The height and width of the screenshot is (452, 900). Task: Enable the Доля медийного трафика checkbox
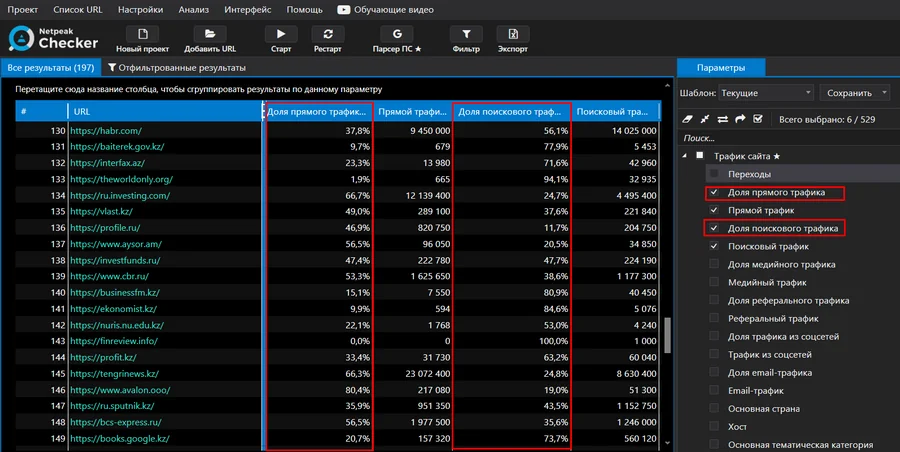tap(714, 264)
